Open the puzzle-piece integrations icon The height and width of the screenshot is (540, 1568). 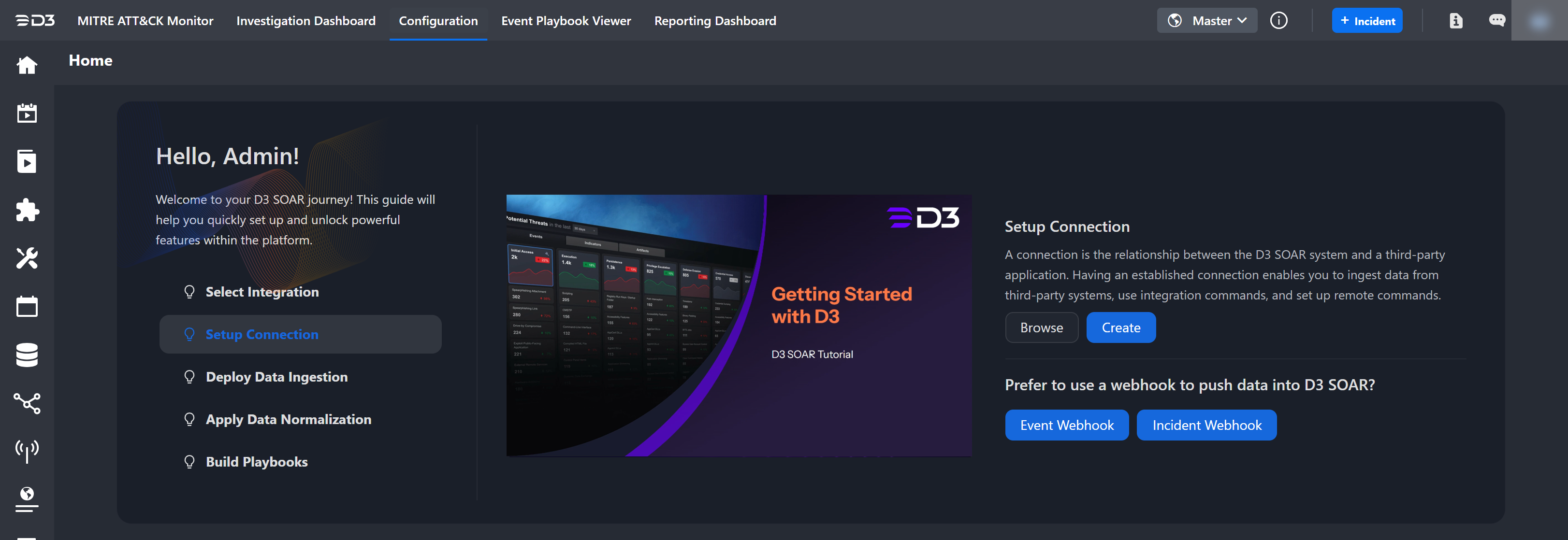27,210
